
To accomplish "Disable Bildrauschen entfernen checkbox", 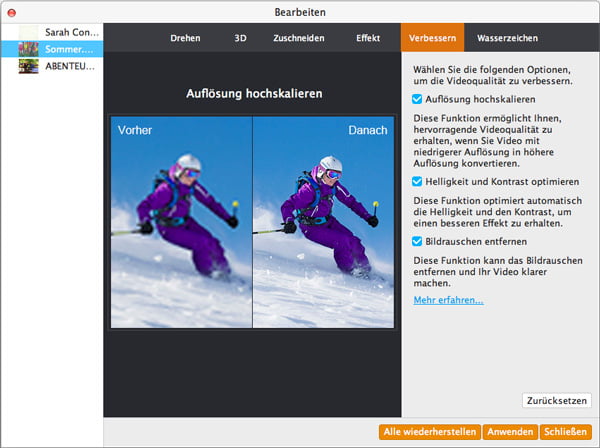I will click(418, 241).
